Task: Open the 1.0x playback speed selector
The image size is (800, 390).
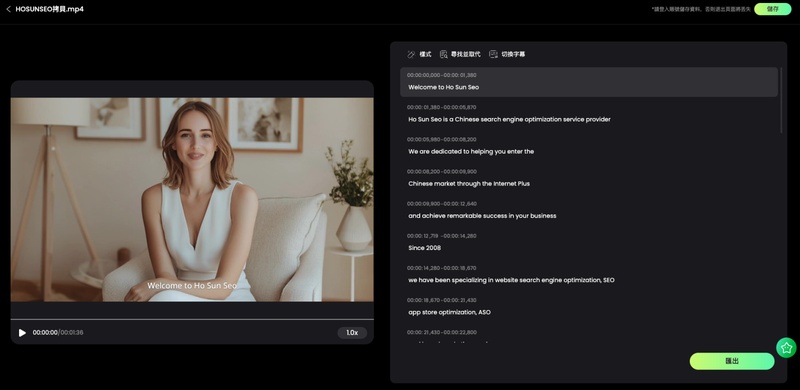Action: click(352, 333)
